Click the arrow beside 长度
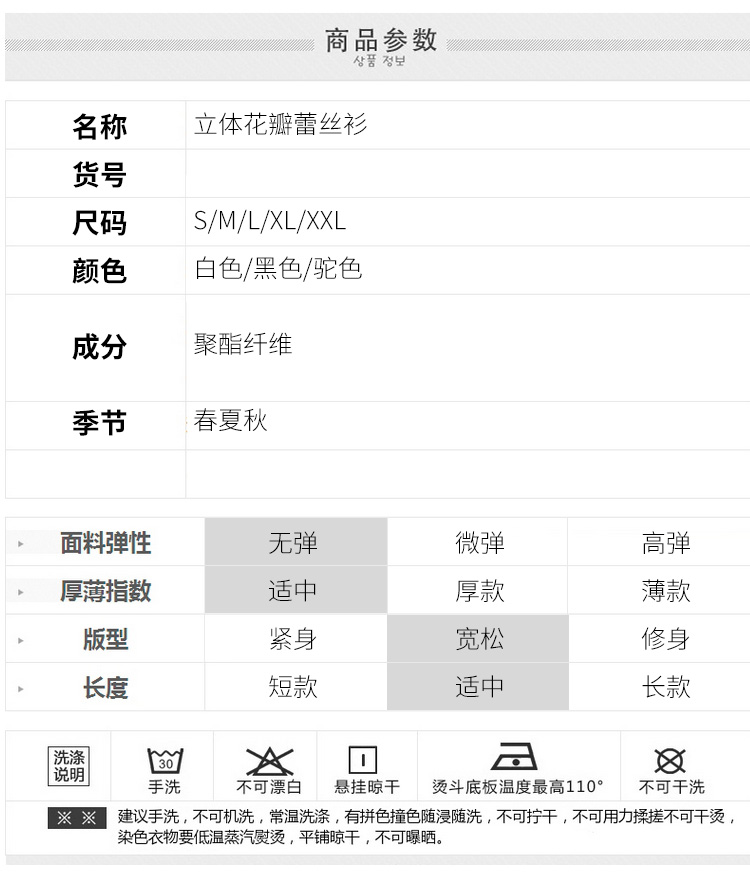 pos(21,688)
